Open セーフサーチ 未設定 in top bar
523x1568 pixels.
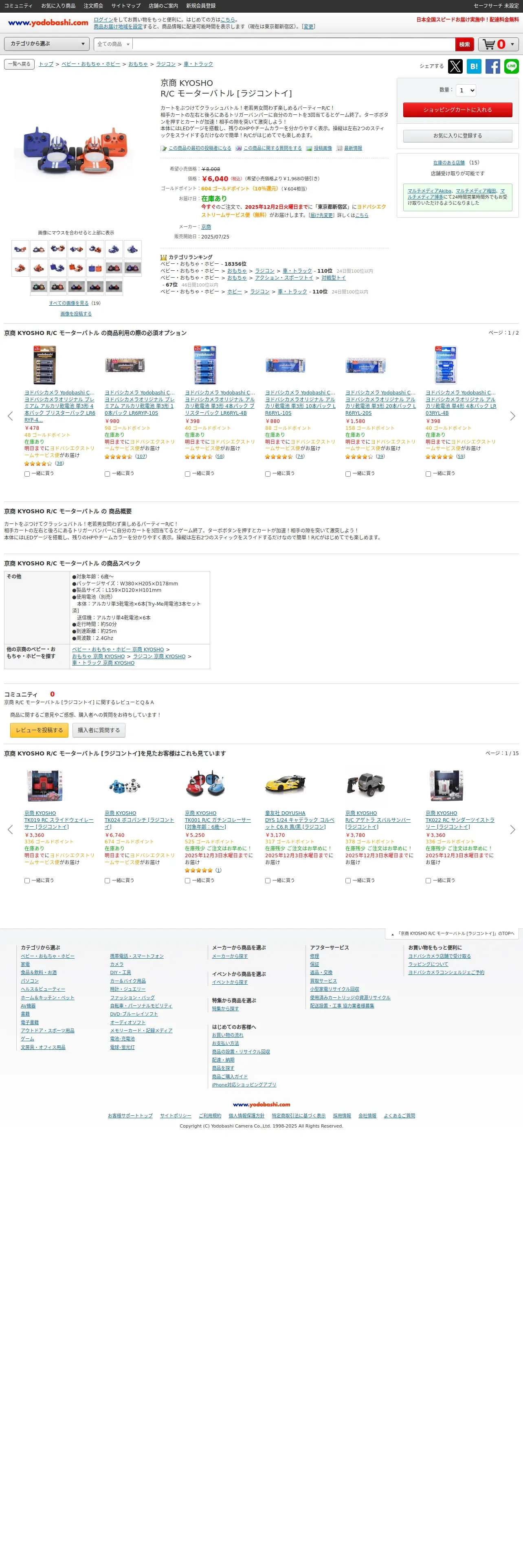coord(496,5)
